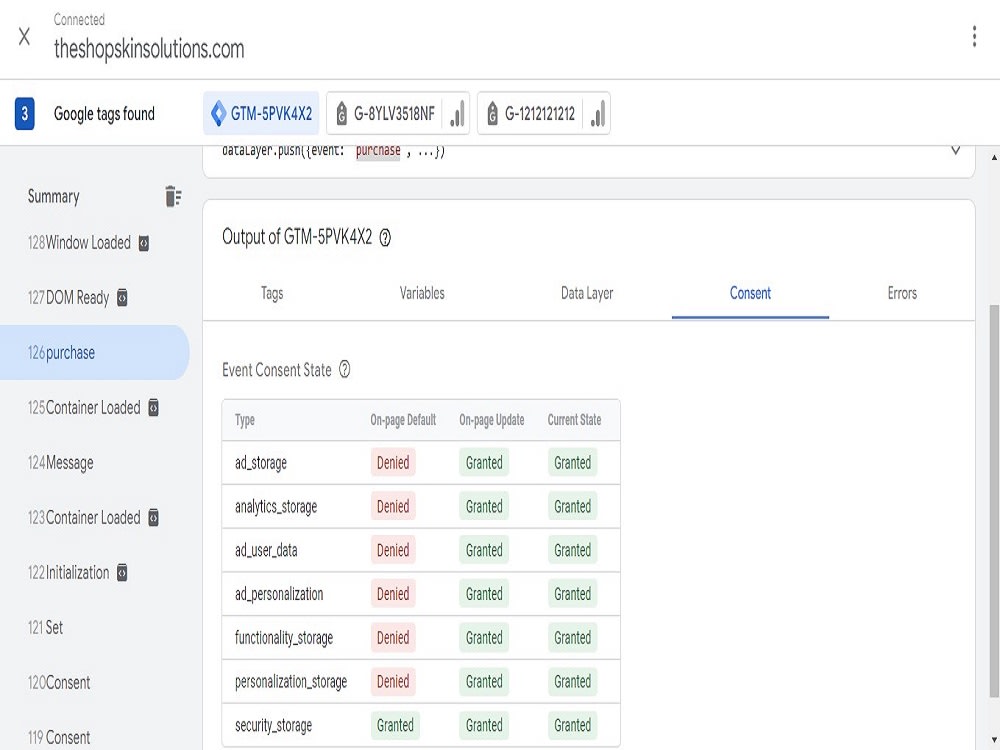
Task: Click the Denied default badge for personalization_storage
Action: [x=393, y=682]
